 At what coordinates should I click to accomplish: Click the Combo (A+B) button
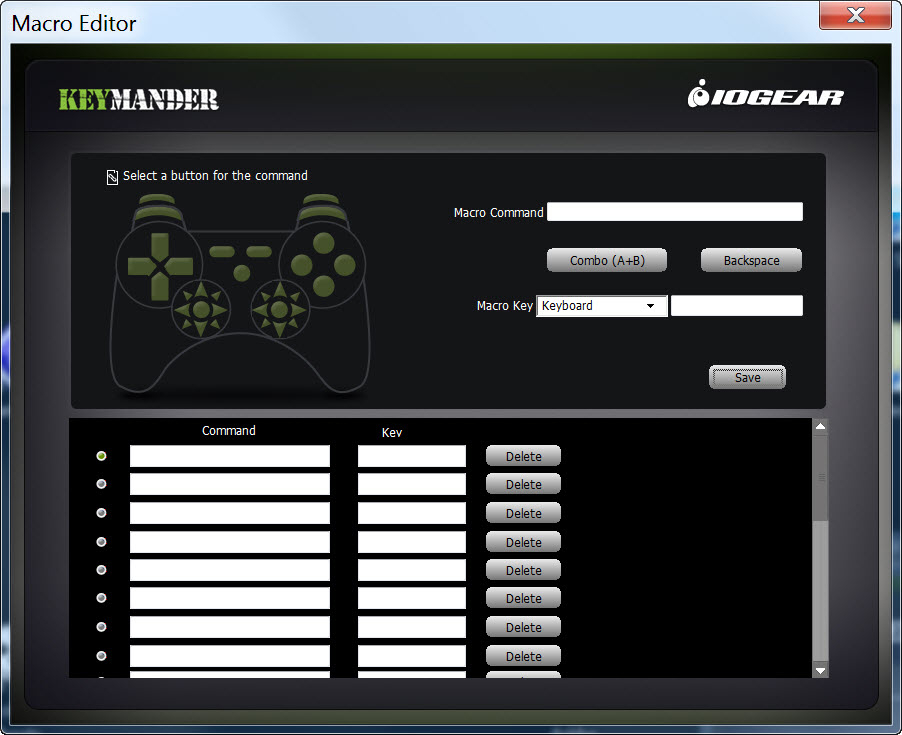click(607, 261)
